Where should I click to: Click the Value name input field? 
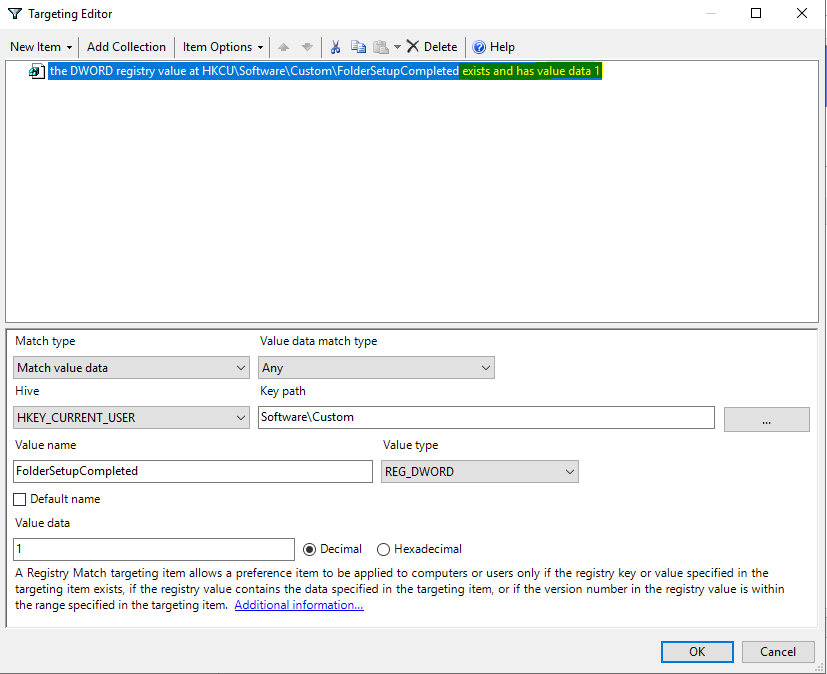(x=193, y=471)
